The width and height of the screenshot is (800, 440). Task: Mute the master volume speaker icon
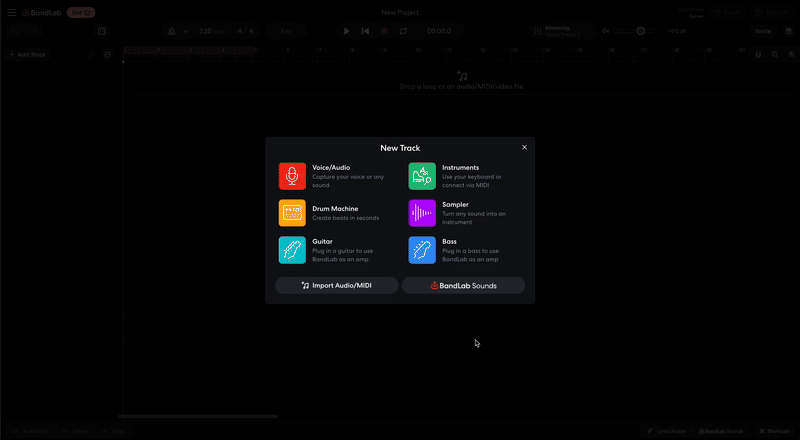(x=605, y=31)
